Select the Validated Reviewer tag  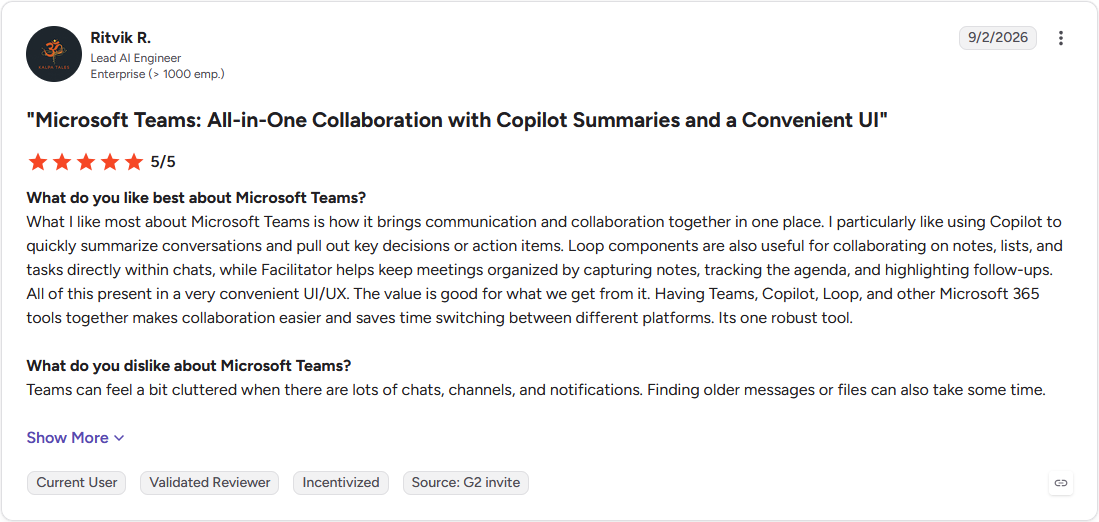(210, 483)
